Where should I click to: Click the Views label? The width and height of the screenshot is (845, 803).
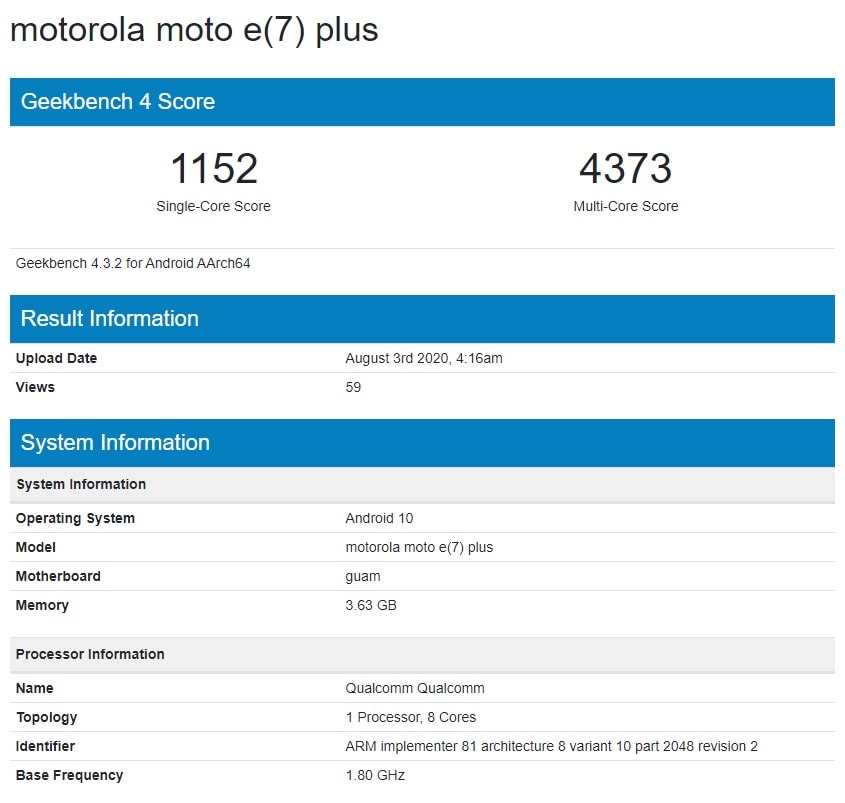(x=35, y=387)
